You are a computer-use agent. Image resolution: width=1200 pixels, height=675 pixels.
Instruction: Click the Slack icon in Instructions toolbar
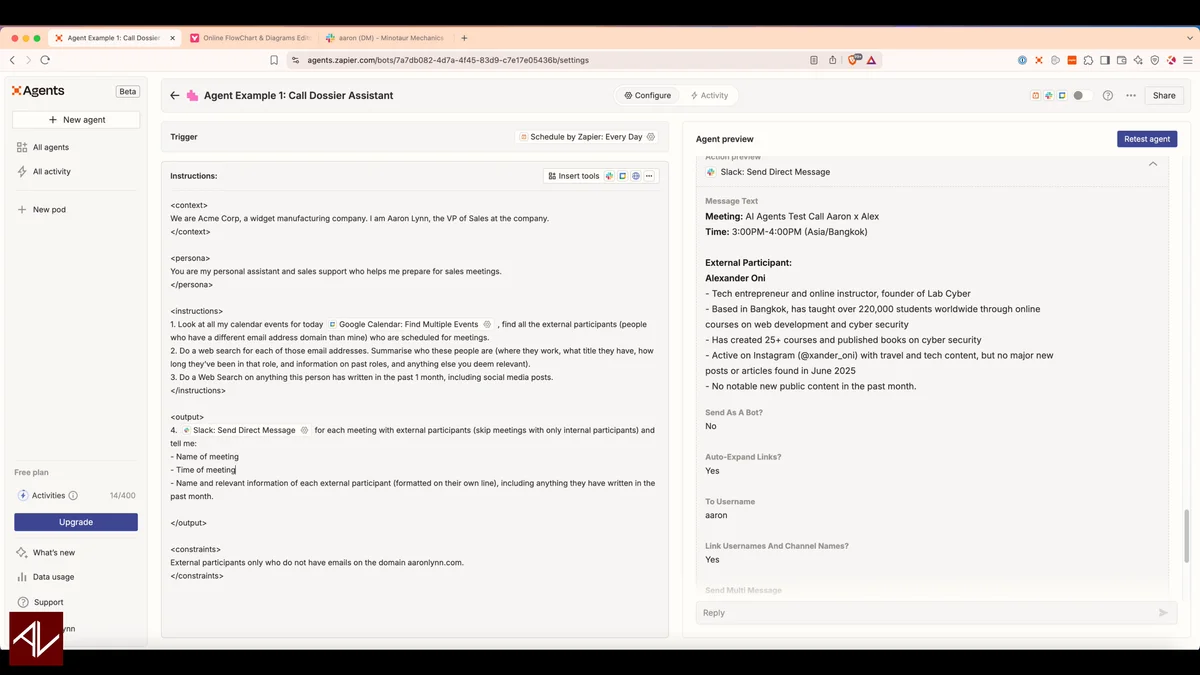pyautogui.click(x=610, y=176)
